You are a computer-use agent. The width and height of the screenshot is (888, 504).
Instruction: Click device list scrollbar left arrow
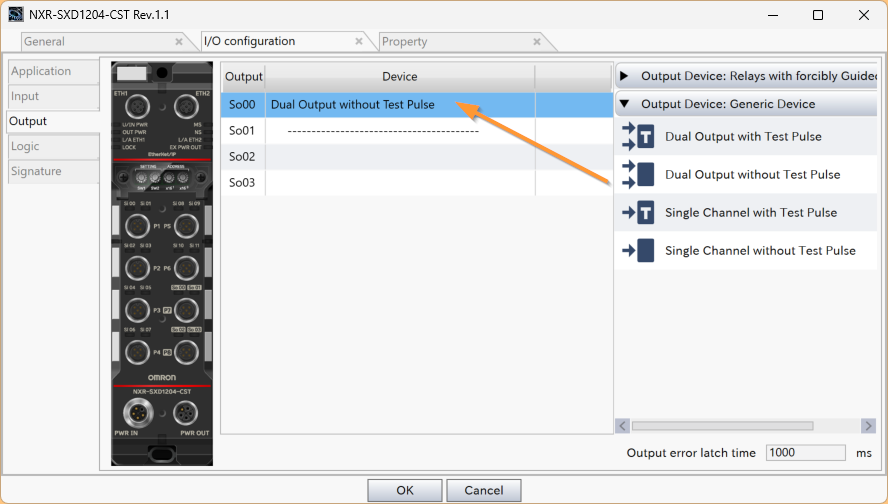click(x=622, y=425)
